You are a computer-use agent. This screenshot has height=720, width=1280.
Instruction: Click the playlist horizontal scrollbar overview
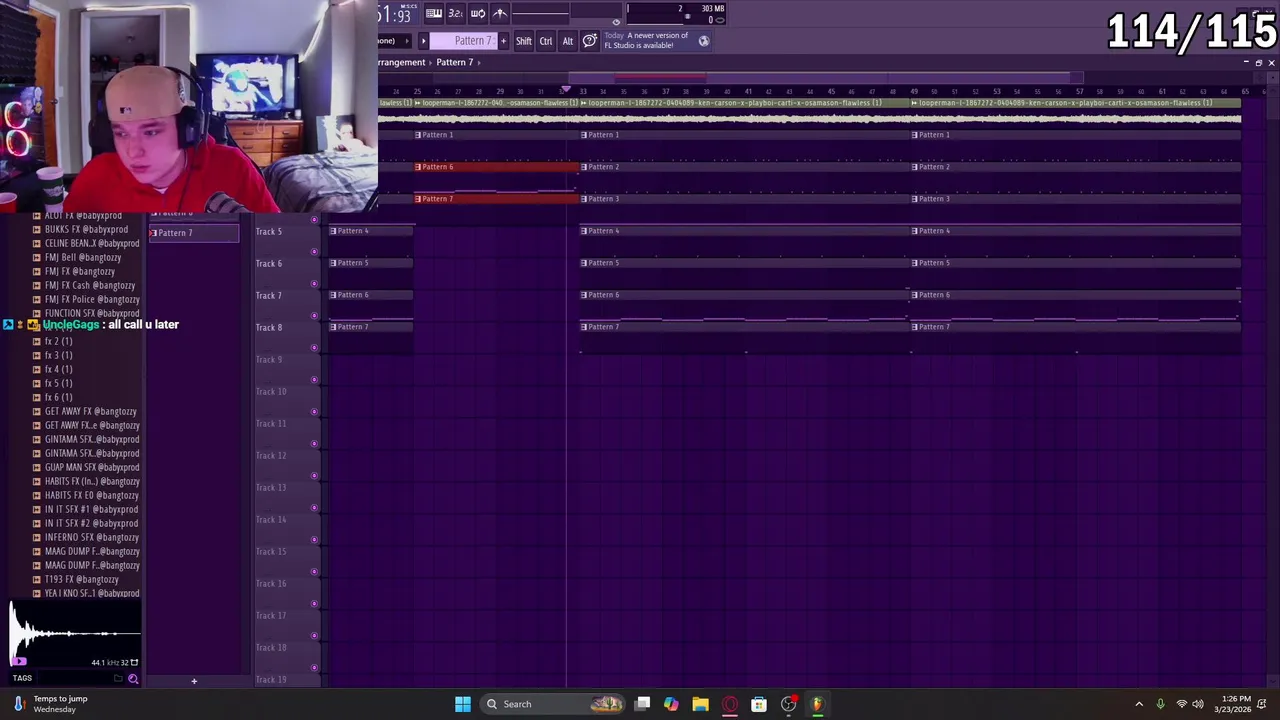(x=826, y=77)
